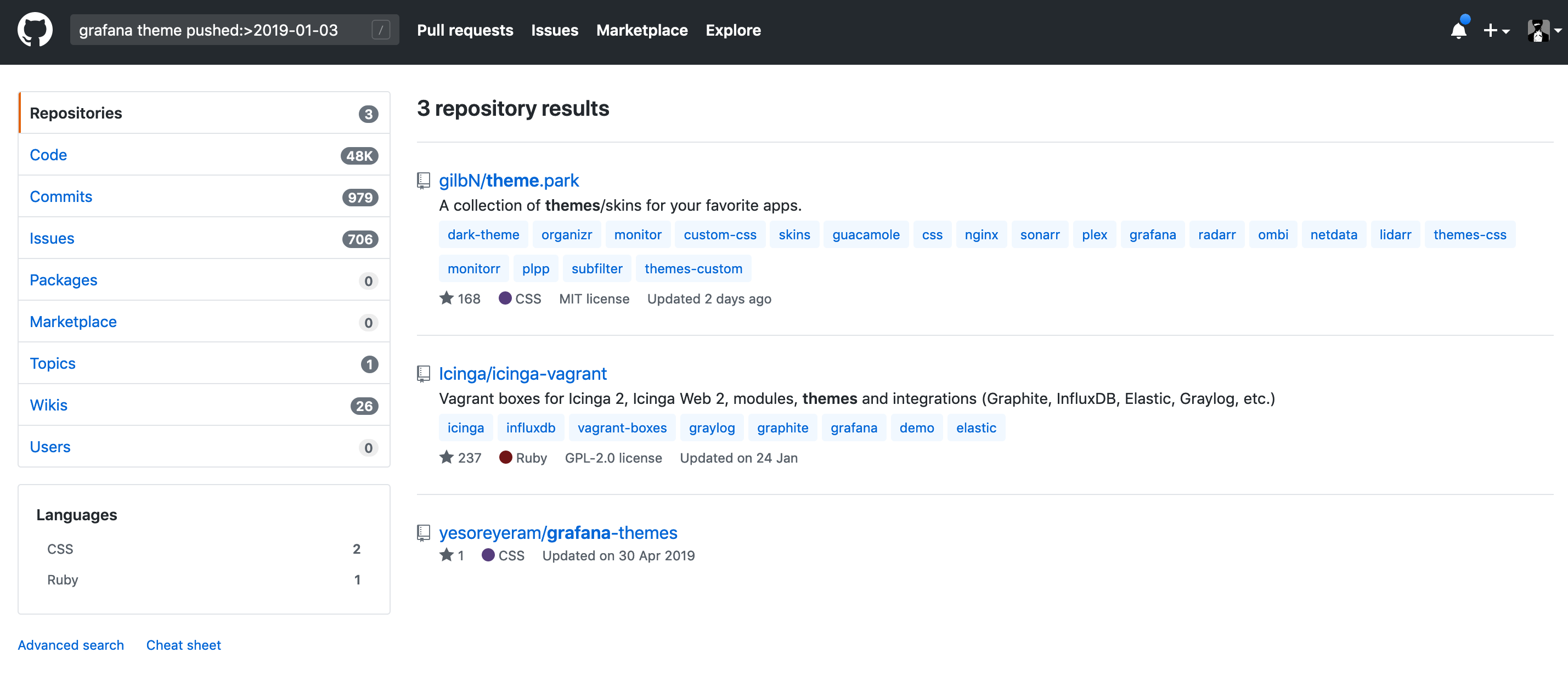Click the repo icon beside gilbN/theme.park
This screenshot has height=675, width=1568.
pos(423,180)
